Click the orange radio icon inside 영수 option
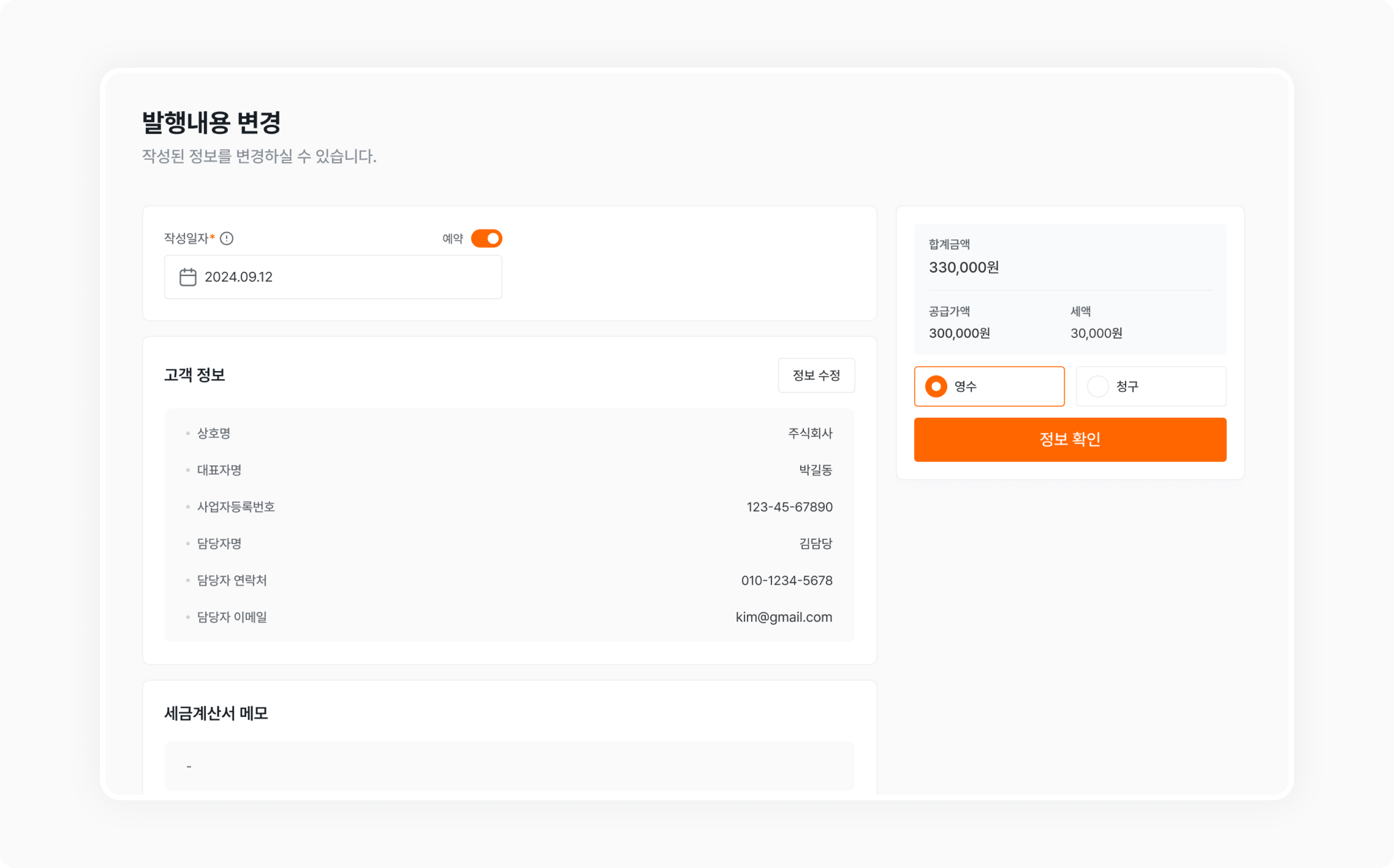Screen dimensions: 1394x868 pos(936,386)
